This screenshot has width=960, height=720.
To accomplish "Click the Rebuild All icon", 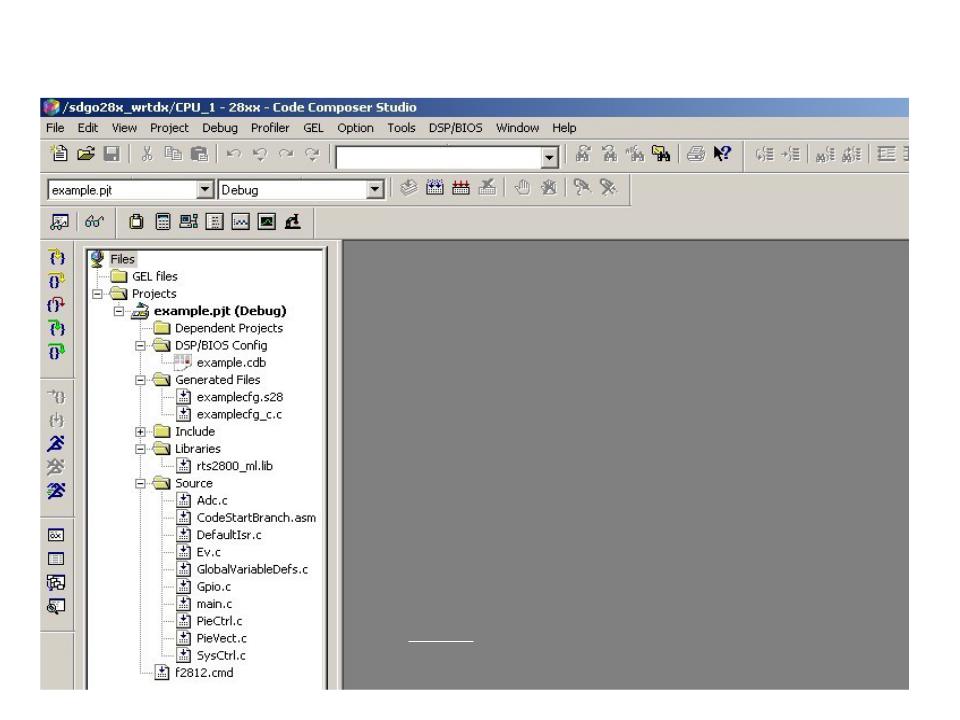I will 460,187.
